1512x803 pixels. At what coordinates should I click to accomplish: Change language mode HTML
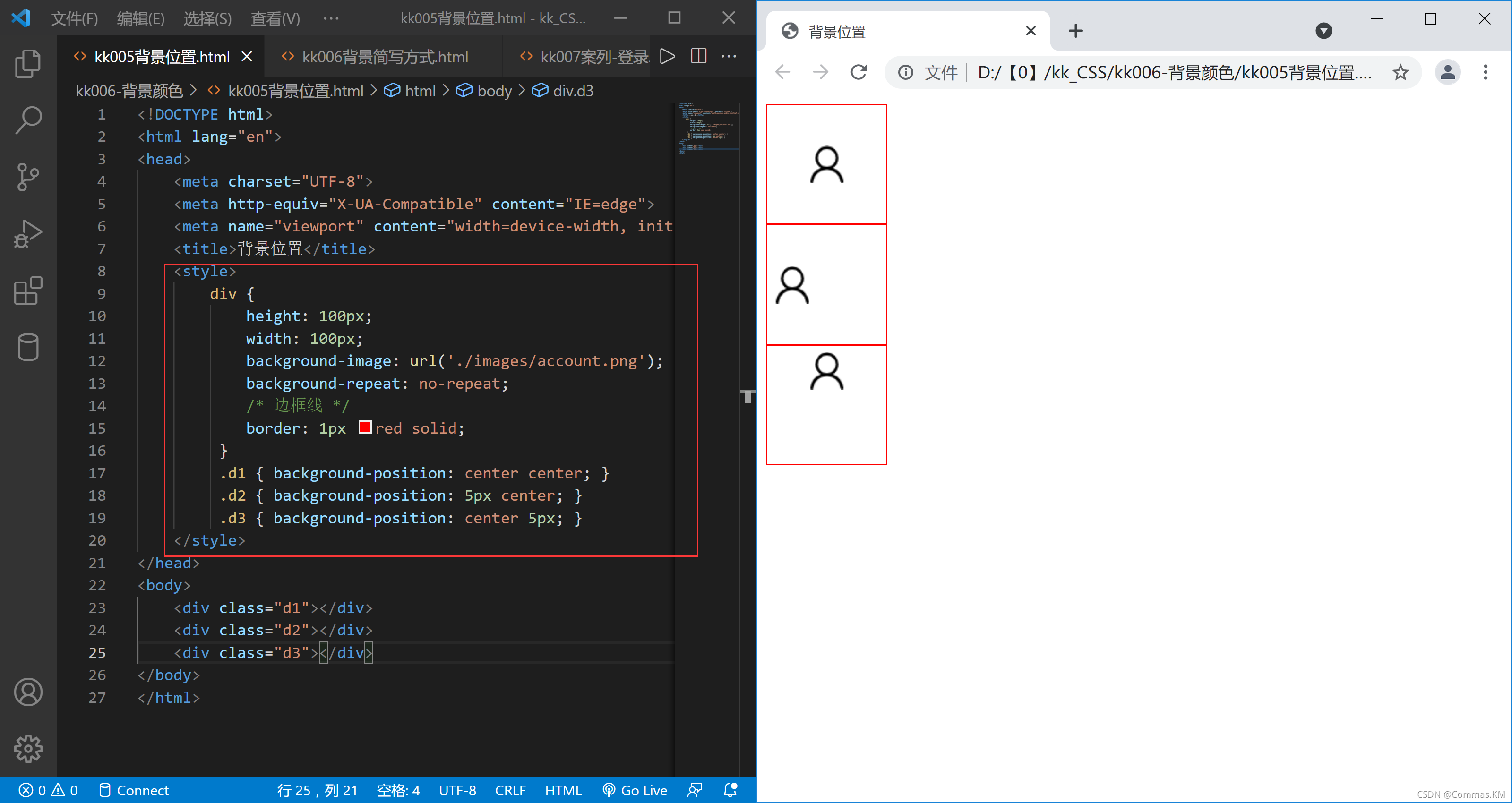(x=563, y=791)
